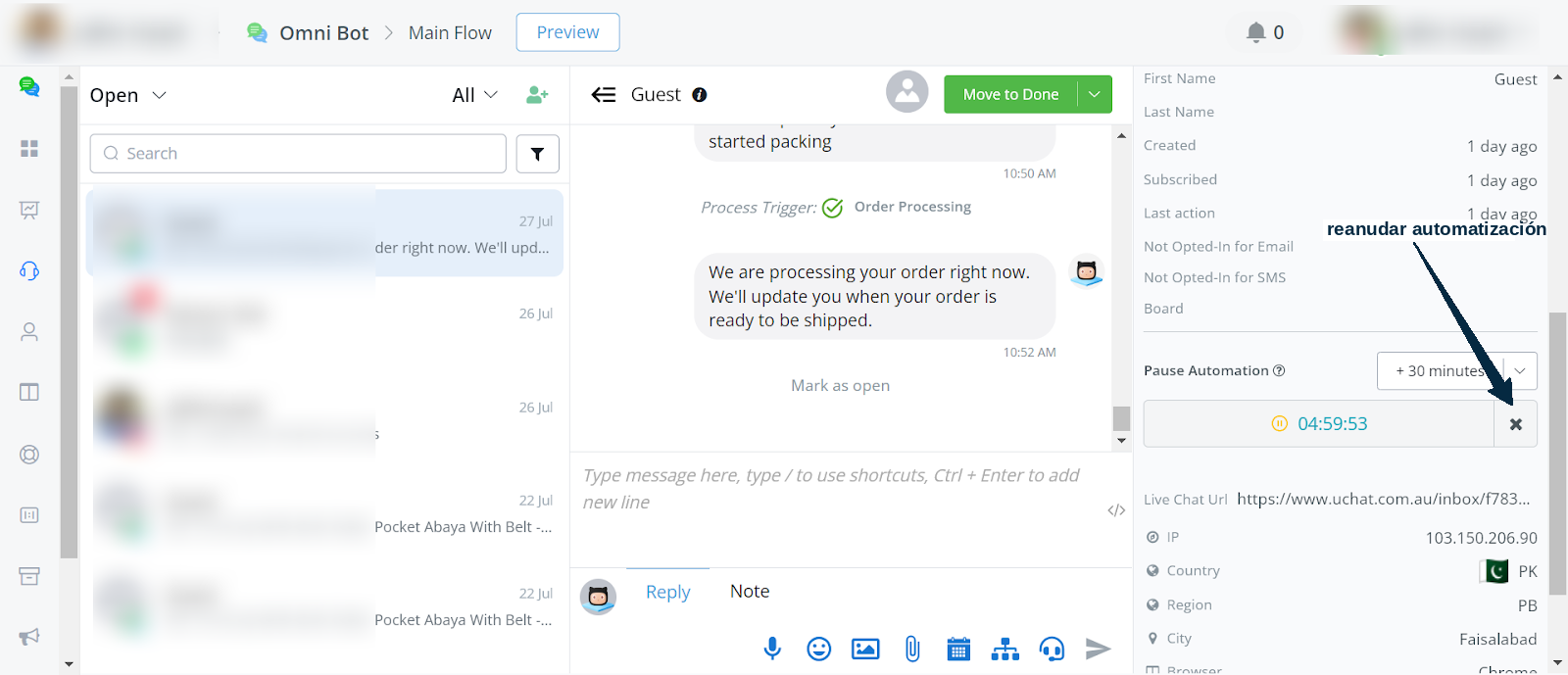Screen dimensions: 1568x675
Task: Click the Omni Bot logo icon
Action: pyautogui.click(x=257, y=32)
